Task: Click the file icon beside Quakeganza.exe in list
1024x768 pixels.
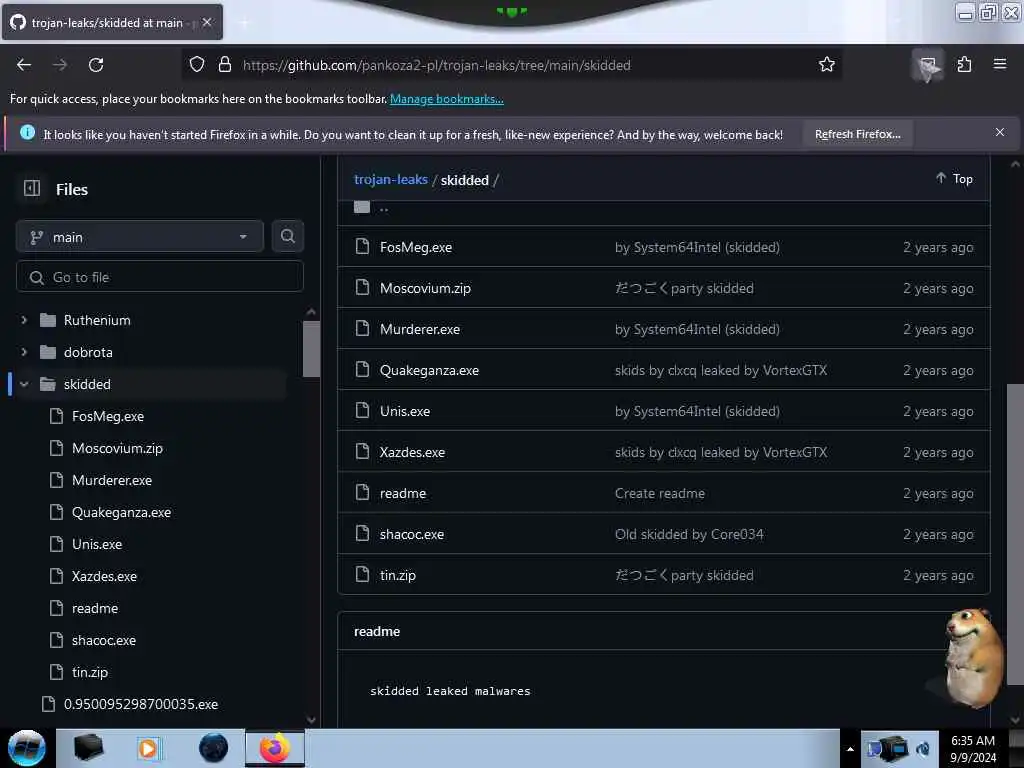Action: (362, 370)
